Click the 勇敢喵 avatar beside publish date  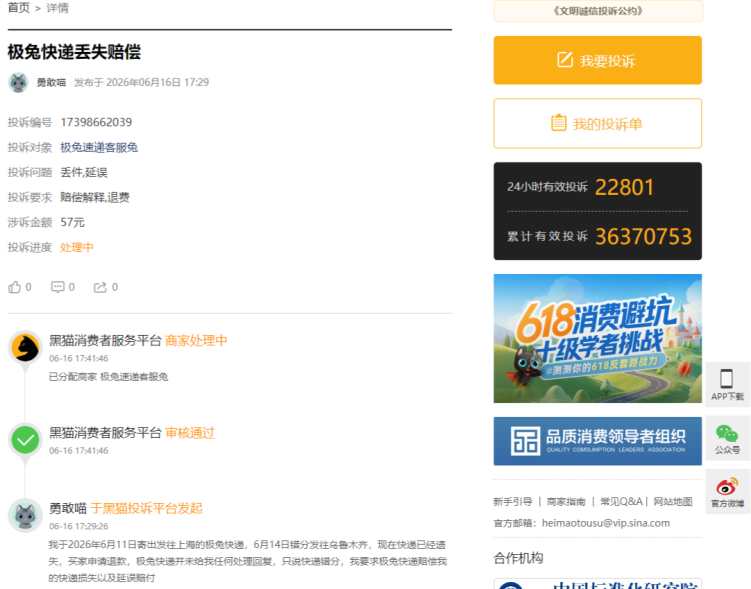point(19,82)
